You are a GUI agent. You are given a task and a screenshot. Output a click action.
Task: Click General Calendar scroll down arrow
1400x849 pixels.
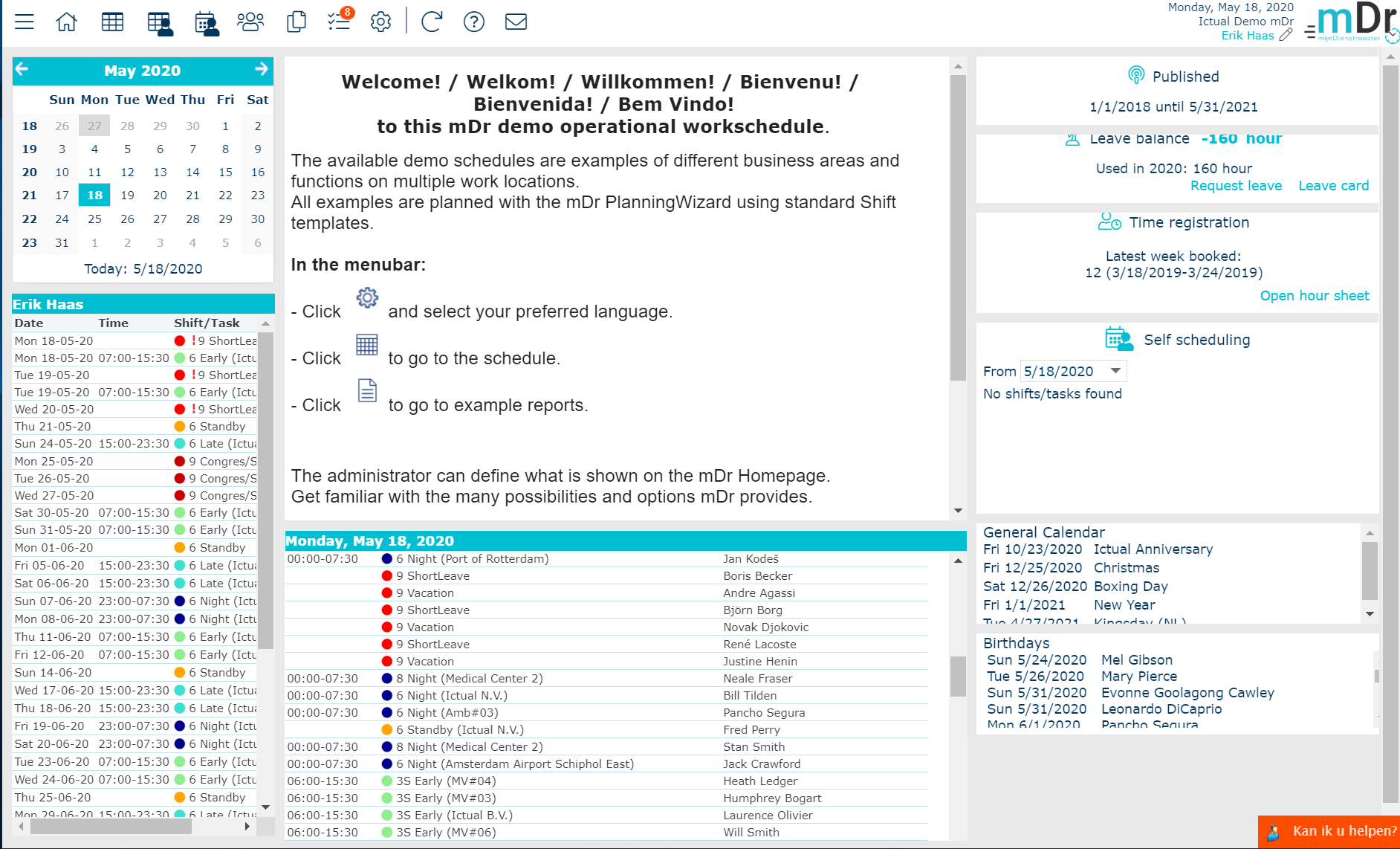click(x=1370, y=614)
